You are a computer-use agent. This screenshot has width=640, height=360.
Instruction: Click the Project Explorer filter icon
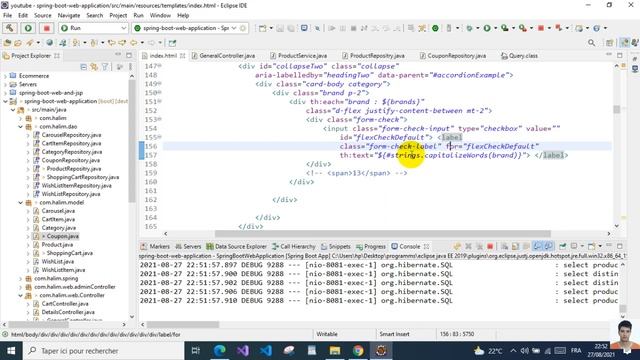[105, 67]
